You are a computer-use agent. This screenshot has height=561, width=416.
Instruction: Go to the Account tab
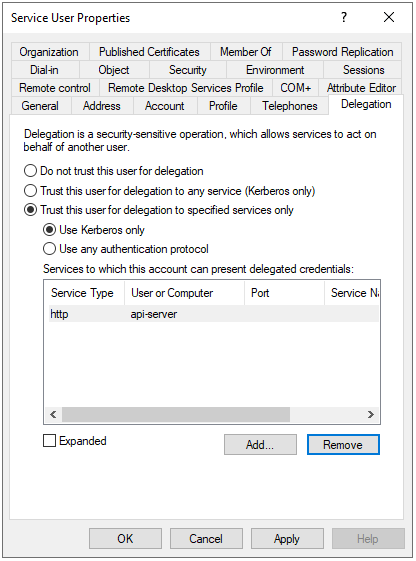pyautogui.click(x=165, y=106)
